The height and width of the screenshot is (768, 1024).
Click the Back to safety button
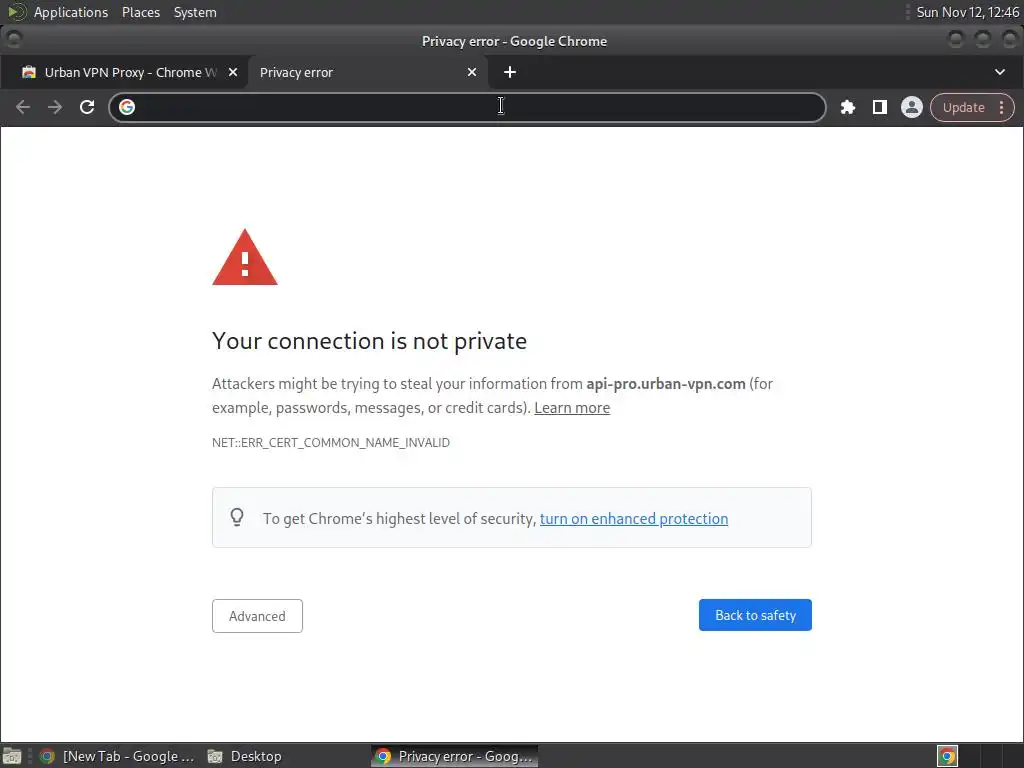pos(755,615)
